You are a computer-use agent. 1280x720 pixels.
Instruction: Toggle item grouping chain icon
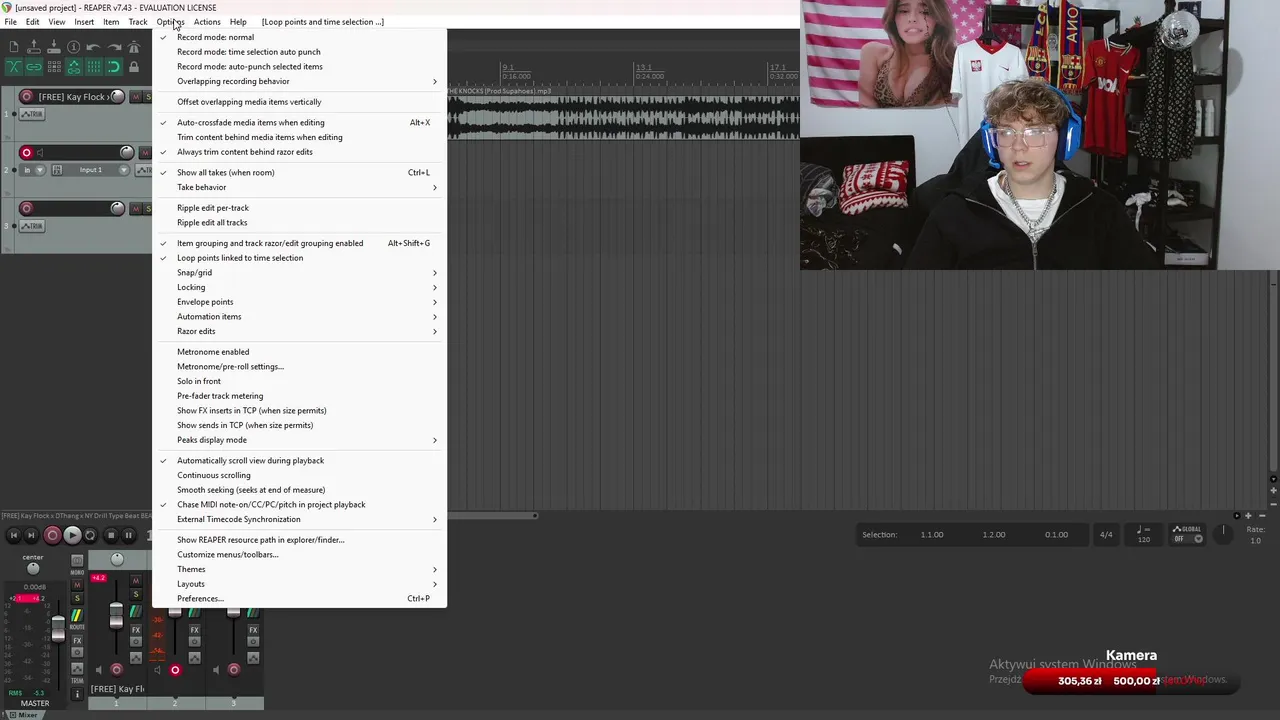tap(34, 67)
